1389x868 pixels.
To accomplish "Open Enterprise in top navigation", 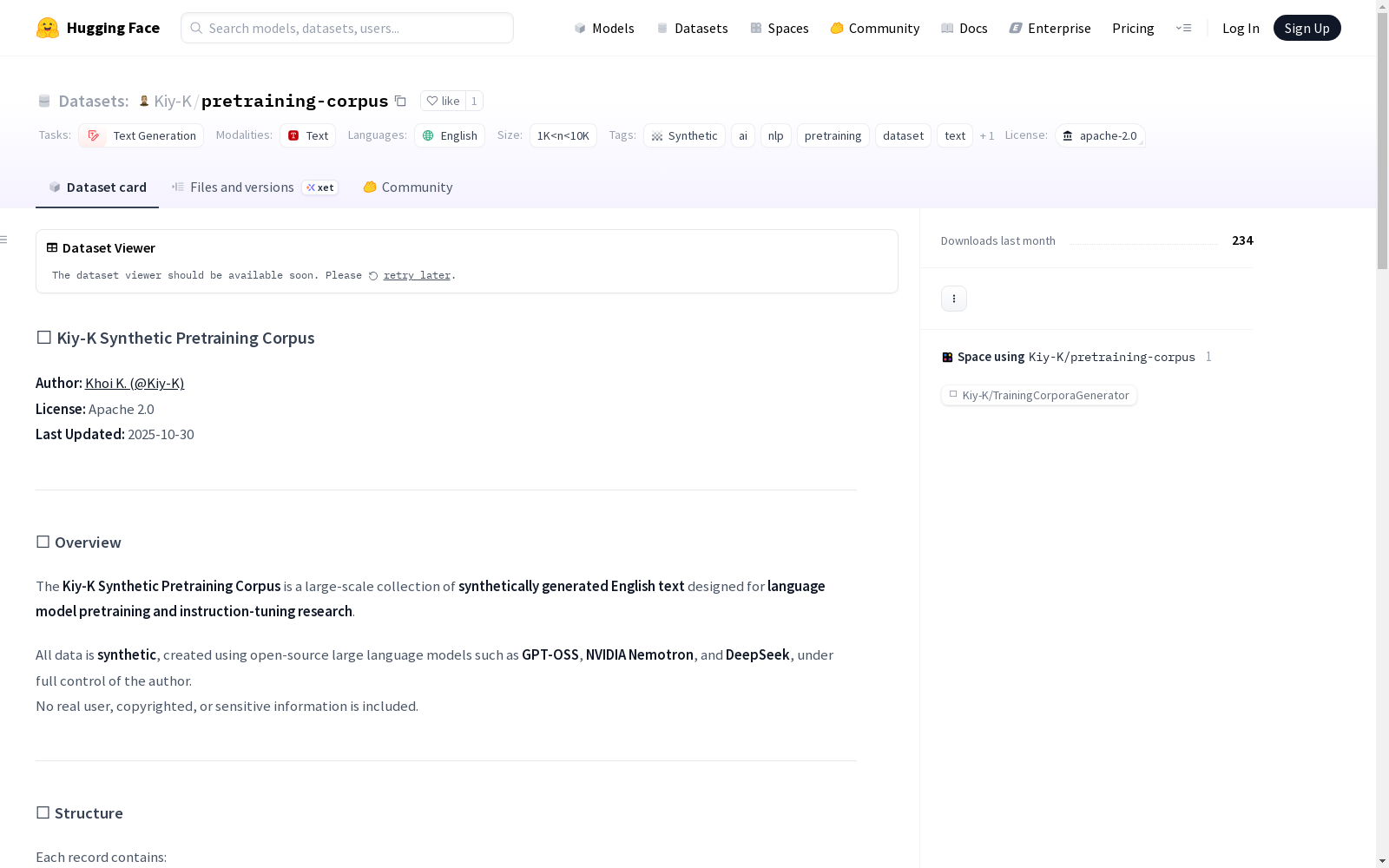I will point(1050,28).
